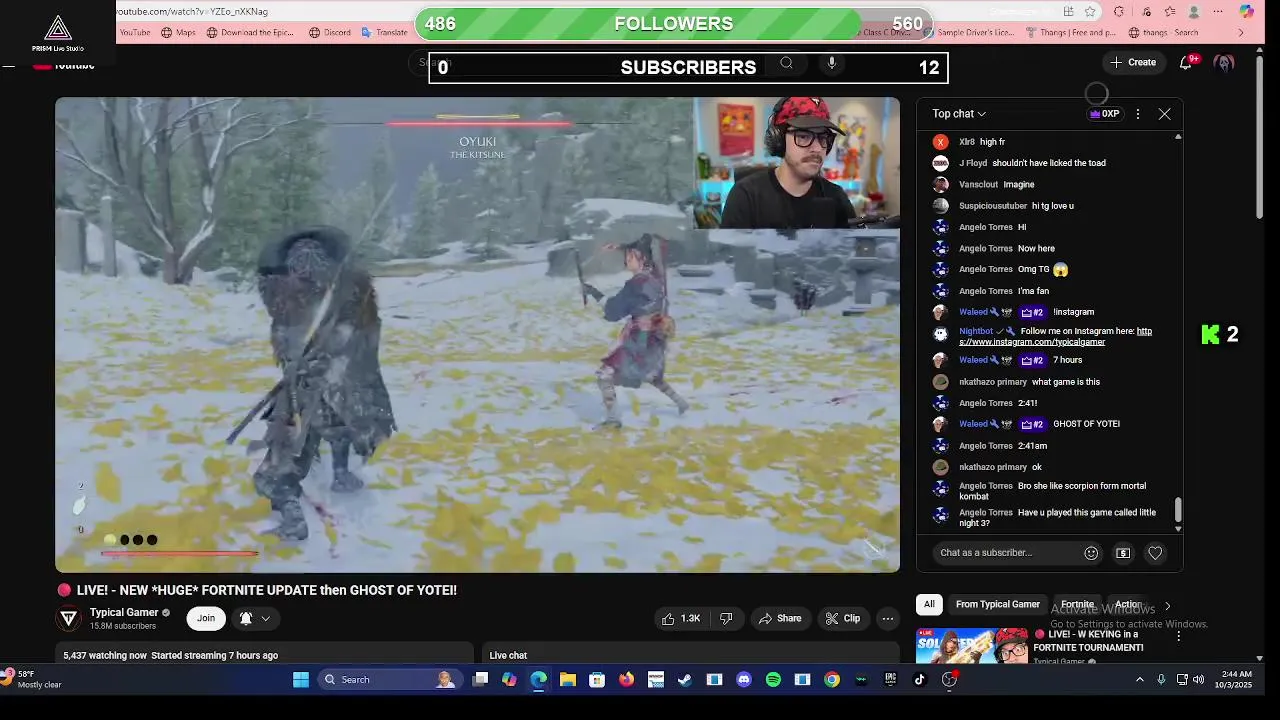1280x720 pixels.
Task: Open File Explorer from the taskbar
Action: [568, 680]
